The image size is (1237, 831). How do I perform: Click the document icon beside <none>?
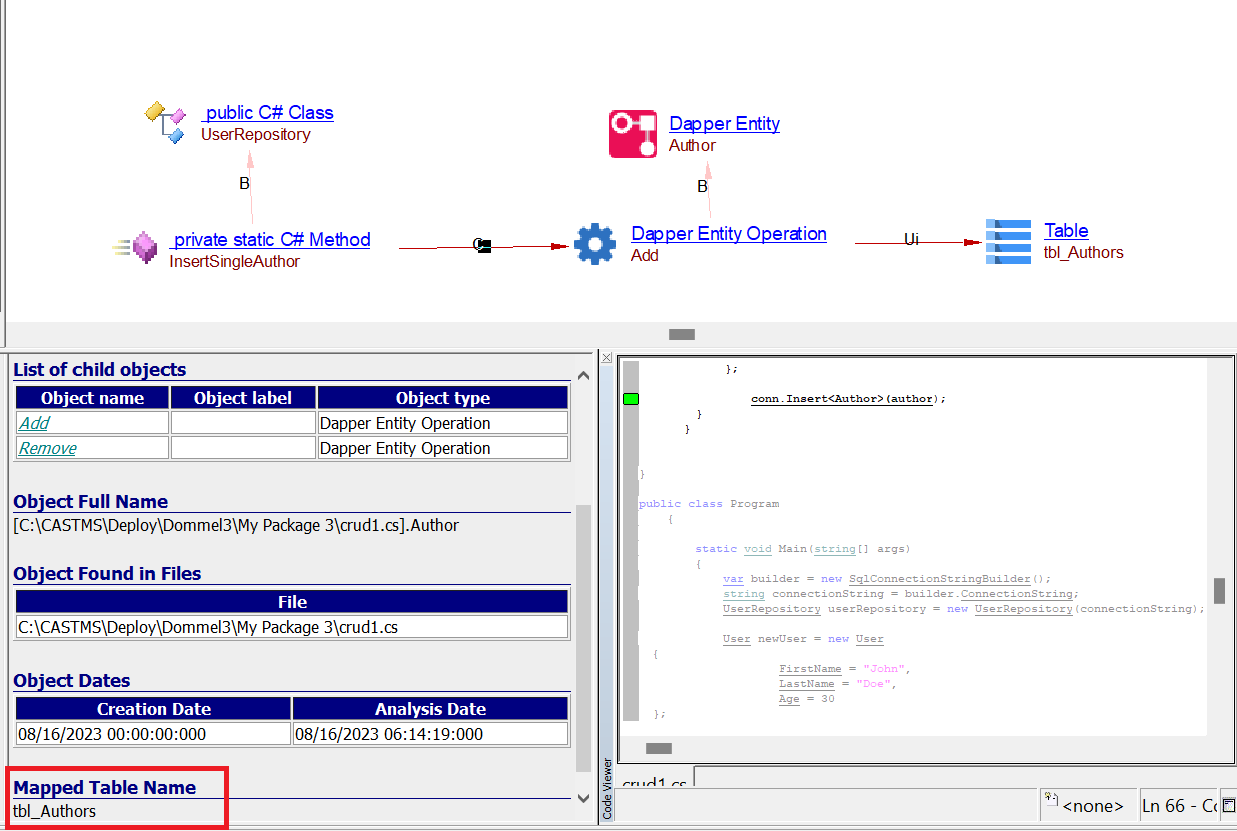tap(1050, 801)
